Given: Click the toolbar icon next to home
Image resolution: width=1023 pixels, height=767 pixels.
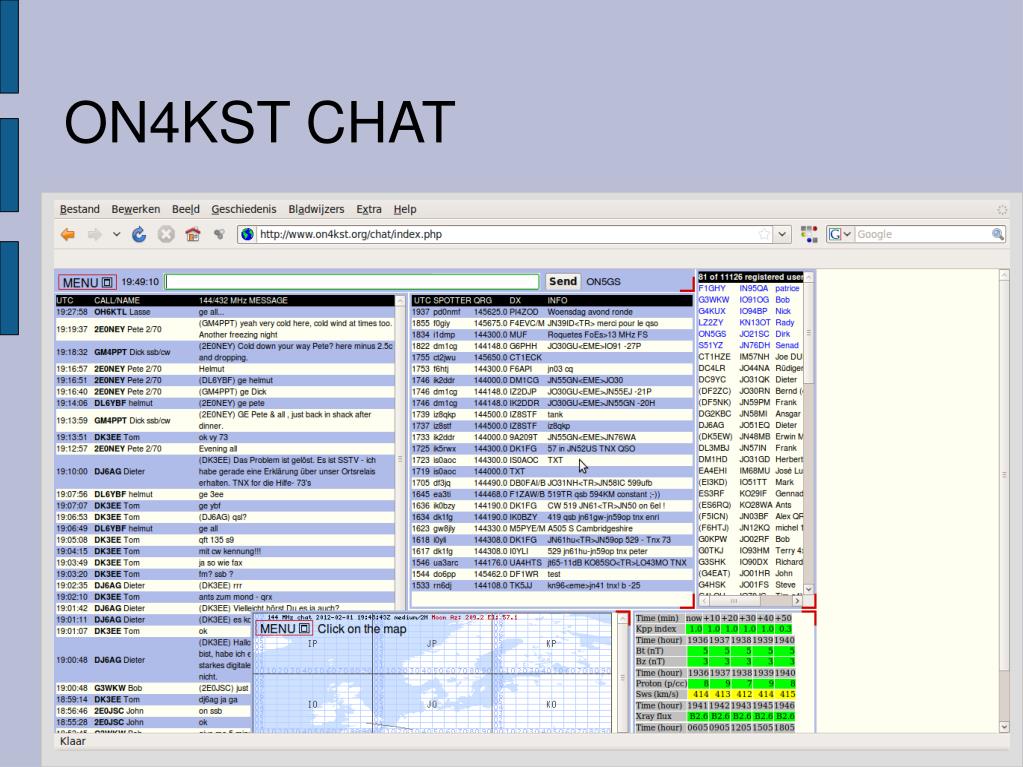Looking at the screenshot, I should tap(219, 234).
